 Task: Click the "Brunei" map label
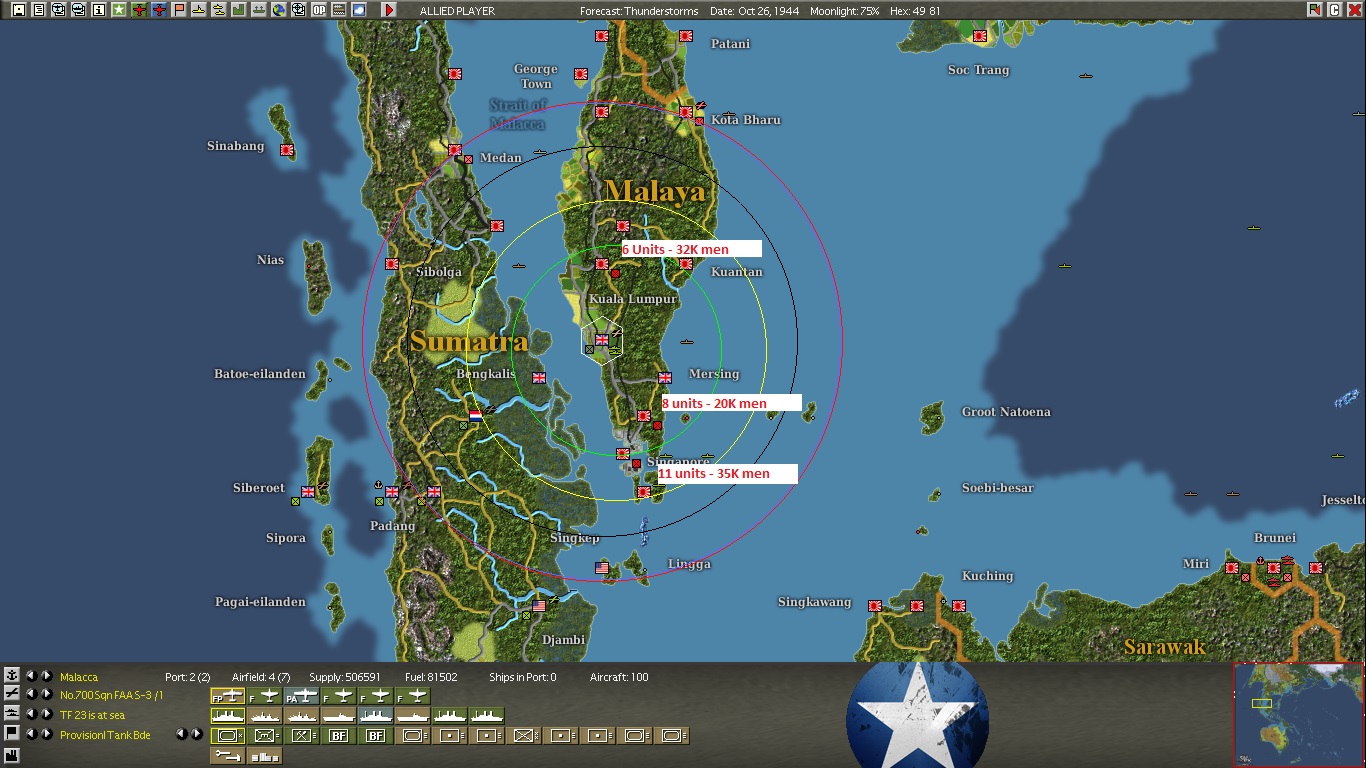click(1274, 538)
